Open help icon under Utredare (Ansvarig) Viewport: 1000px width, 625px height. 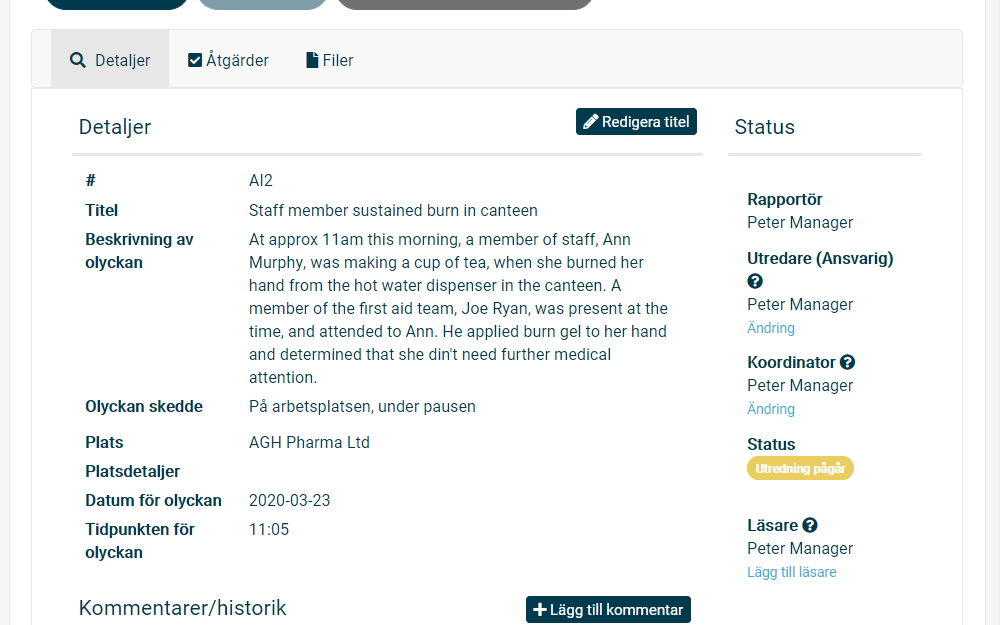(x=755, y=281)
